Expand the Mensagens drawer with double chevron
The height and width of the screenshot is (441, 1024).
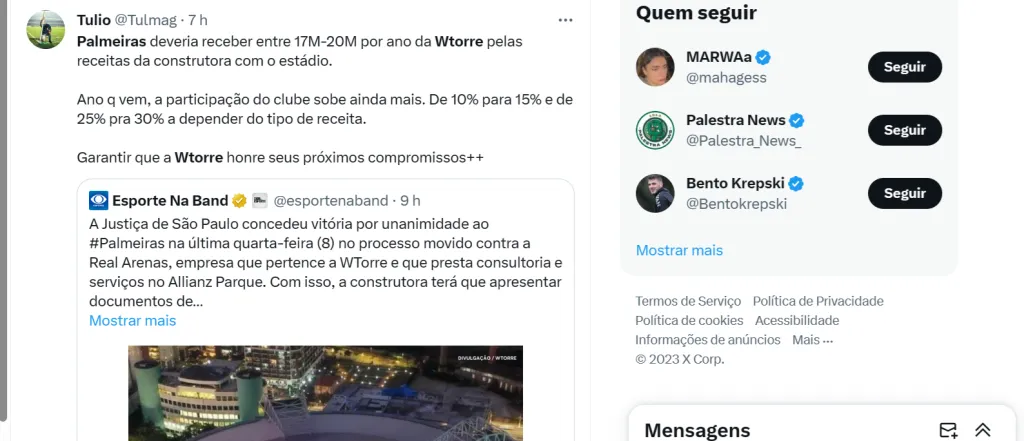[983, 430]
